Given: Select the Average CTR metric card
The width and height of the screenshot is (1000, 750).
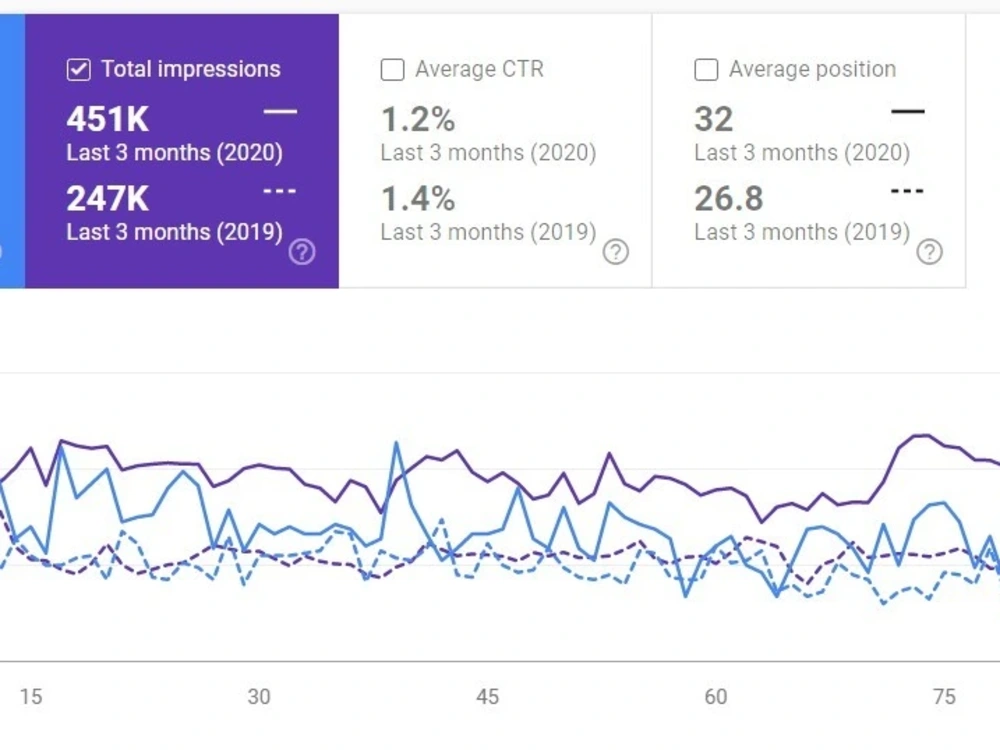Looking at the screenshot, I should pyautogui.click(x=495, y=151).
